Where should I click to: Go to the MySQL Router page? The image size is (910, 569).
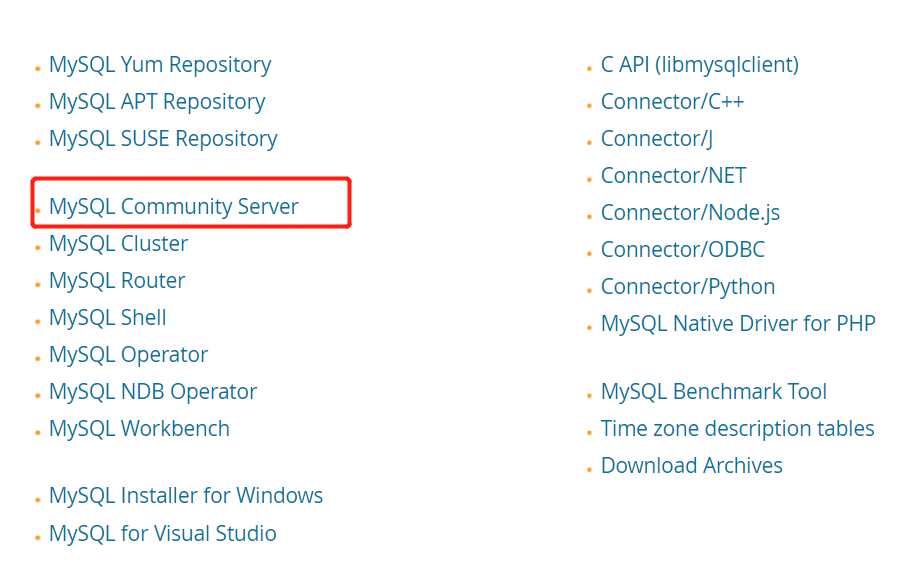(x=117, y=281)
